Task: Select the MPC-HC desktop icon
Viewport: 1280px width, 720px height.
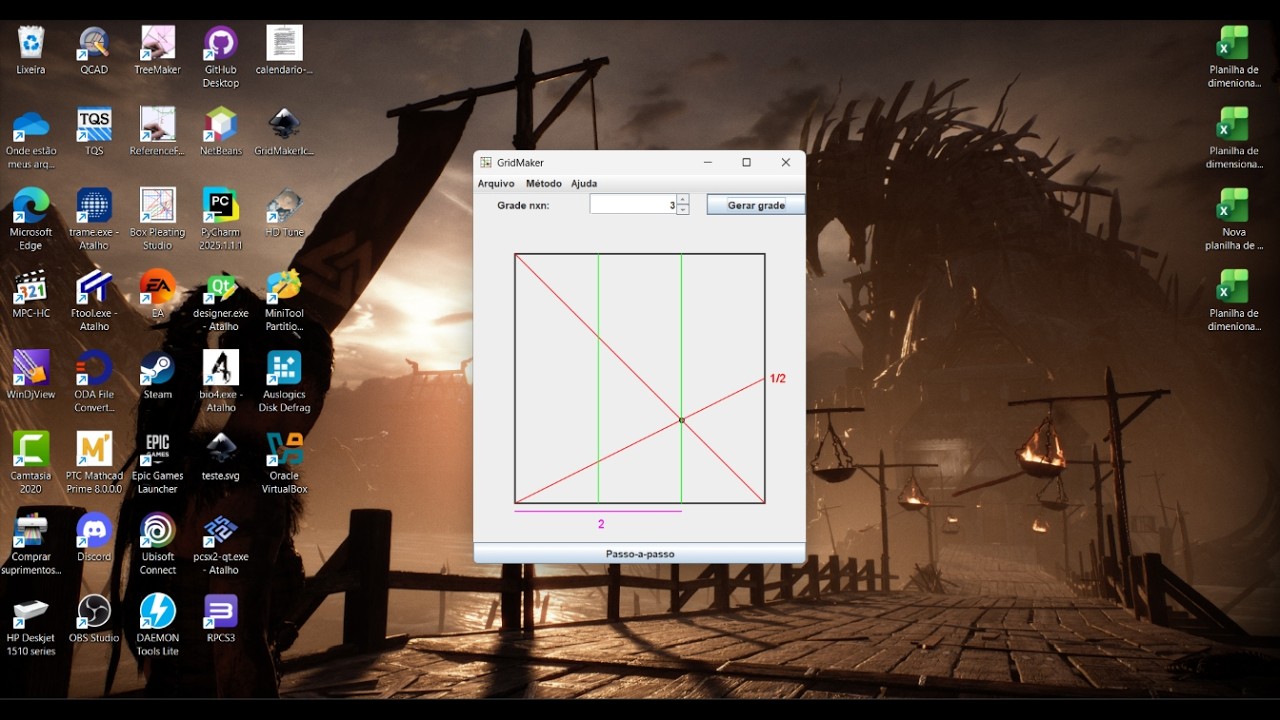Action: coord(31,294)
